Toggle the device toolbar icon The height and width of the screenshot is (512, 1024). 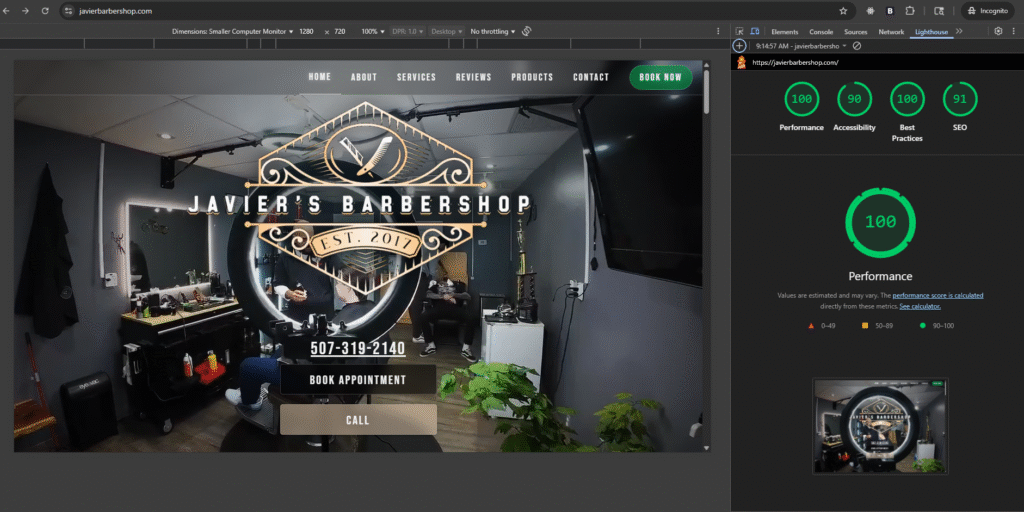754,32
